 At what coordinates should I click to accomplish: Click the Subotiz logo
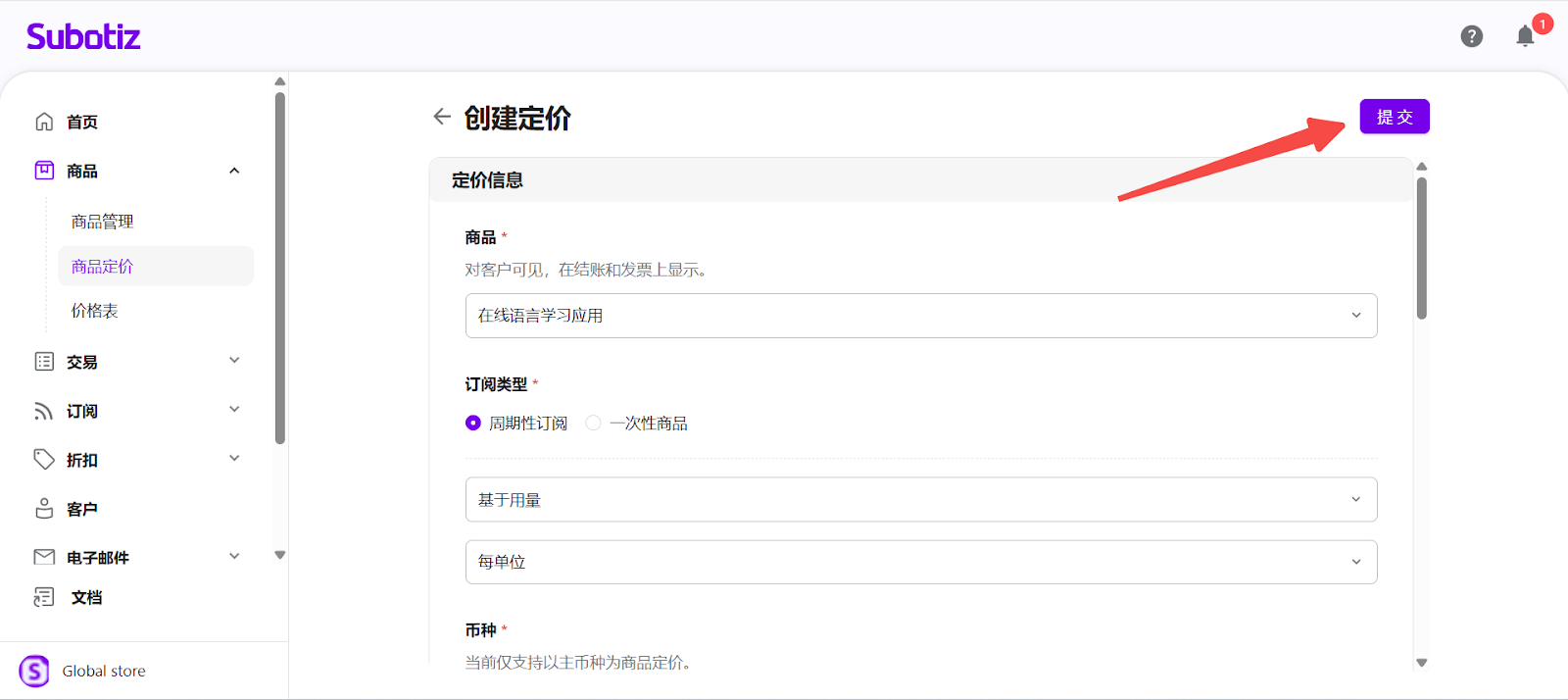tap(83, 36)
